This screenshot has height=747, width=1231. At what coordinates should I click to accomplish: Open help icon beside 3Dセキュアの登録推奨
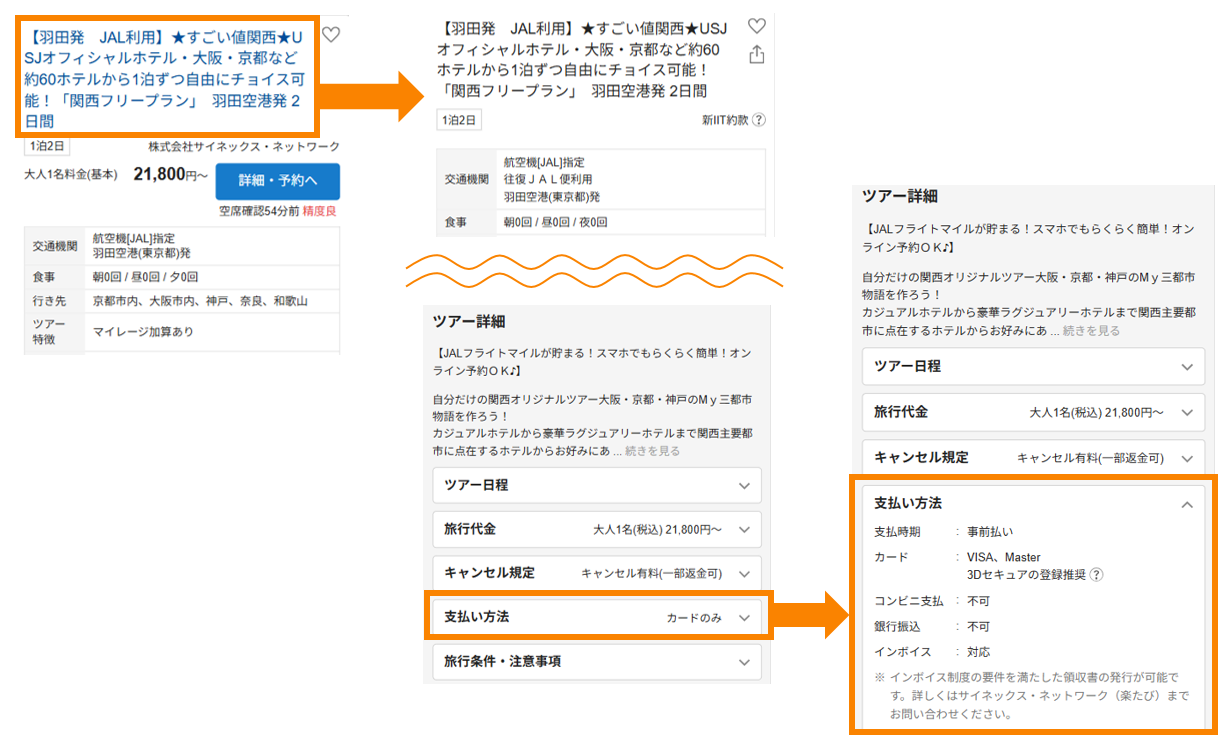(x=1096, y=575)
